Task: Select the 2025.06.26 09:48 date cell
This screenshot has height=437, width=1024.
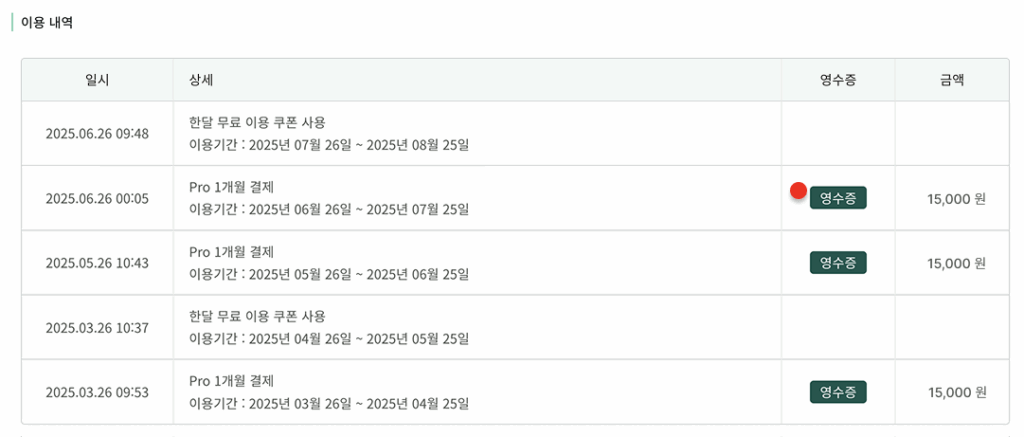Action: tap(97, 133)
